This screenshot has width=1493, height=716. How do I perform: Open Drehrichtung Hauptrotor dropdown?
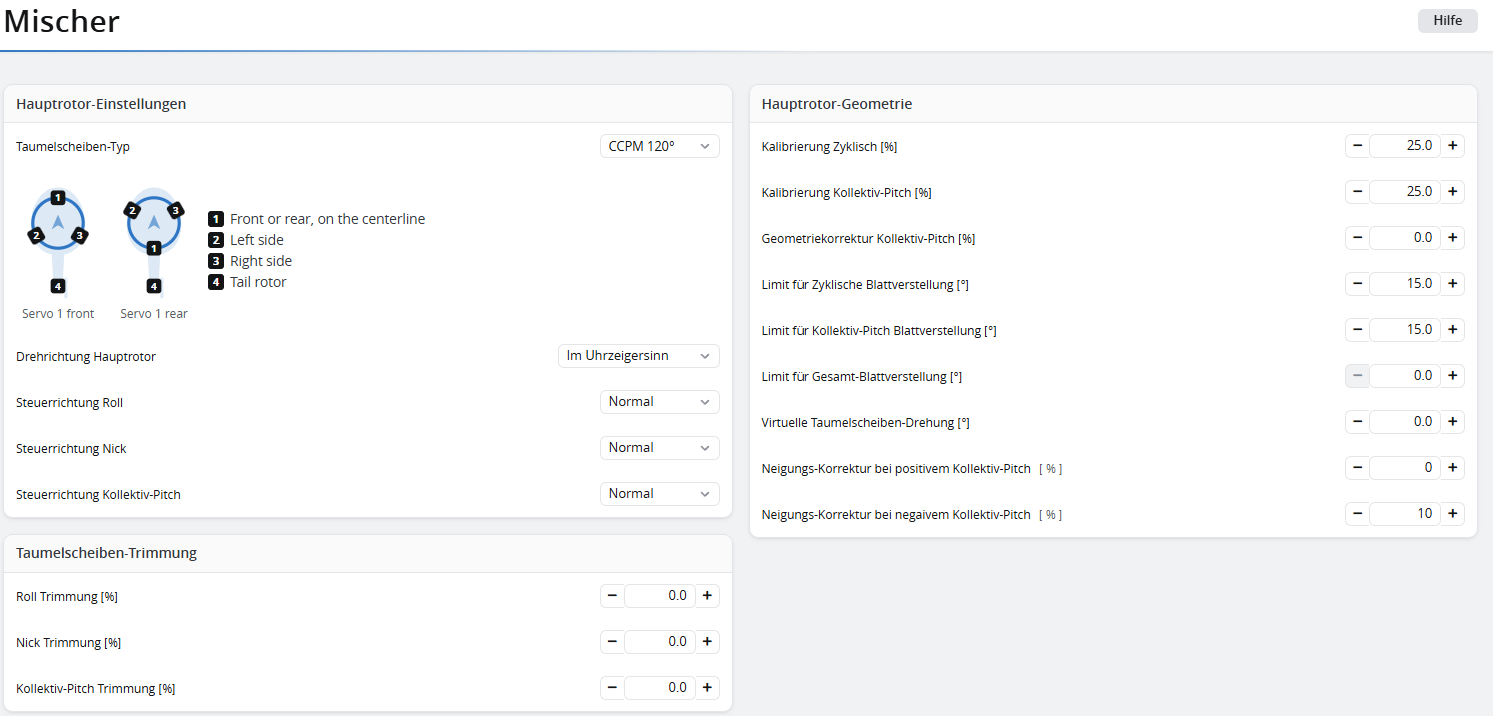tap(638, 356)
